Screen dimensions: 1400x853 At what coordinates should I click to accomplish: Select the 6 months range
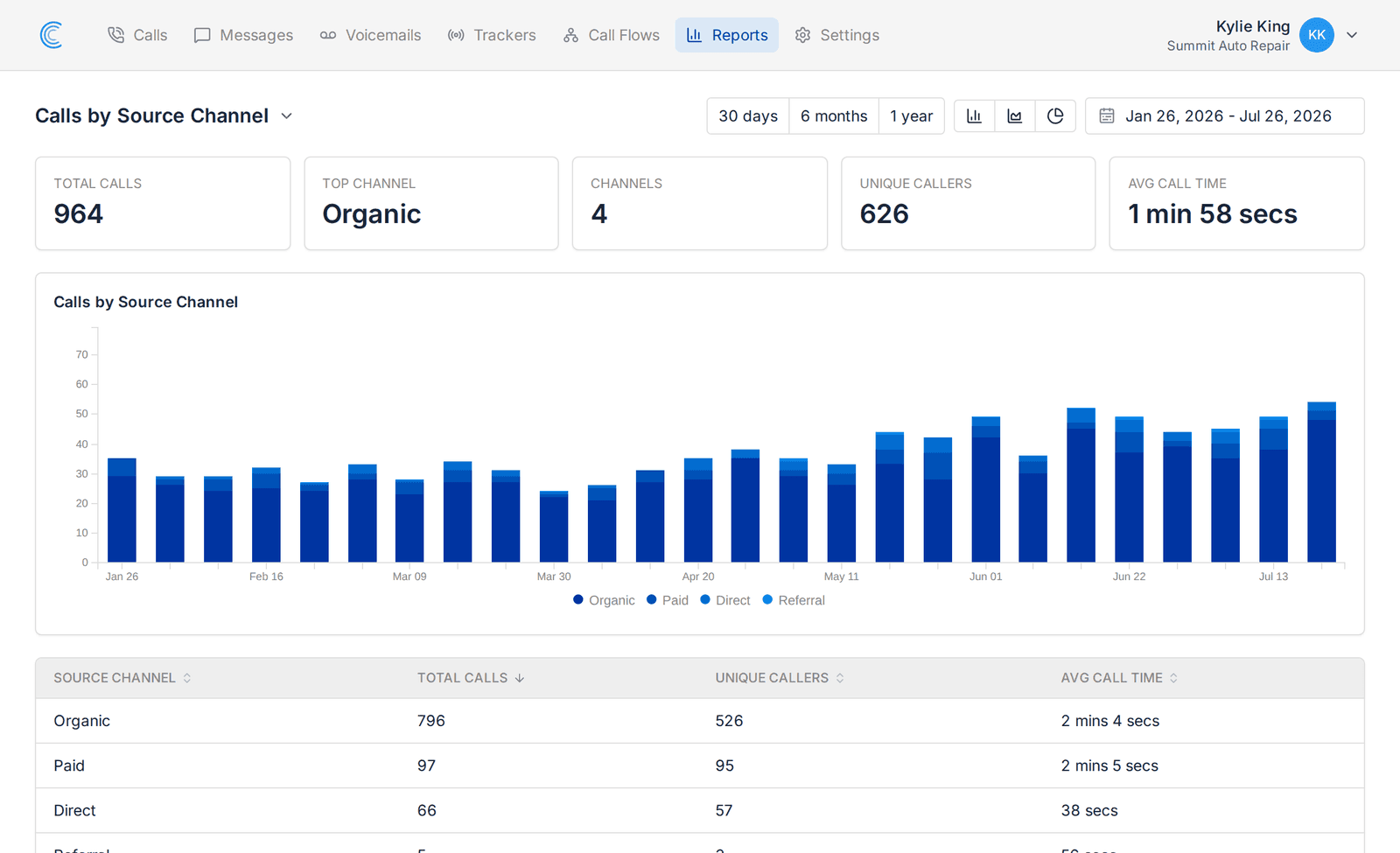(x=834, y=116)
